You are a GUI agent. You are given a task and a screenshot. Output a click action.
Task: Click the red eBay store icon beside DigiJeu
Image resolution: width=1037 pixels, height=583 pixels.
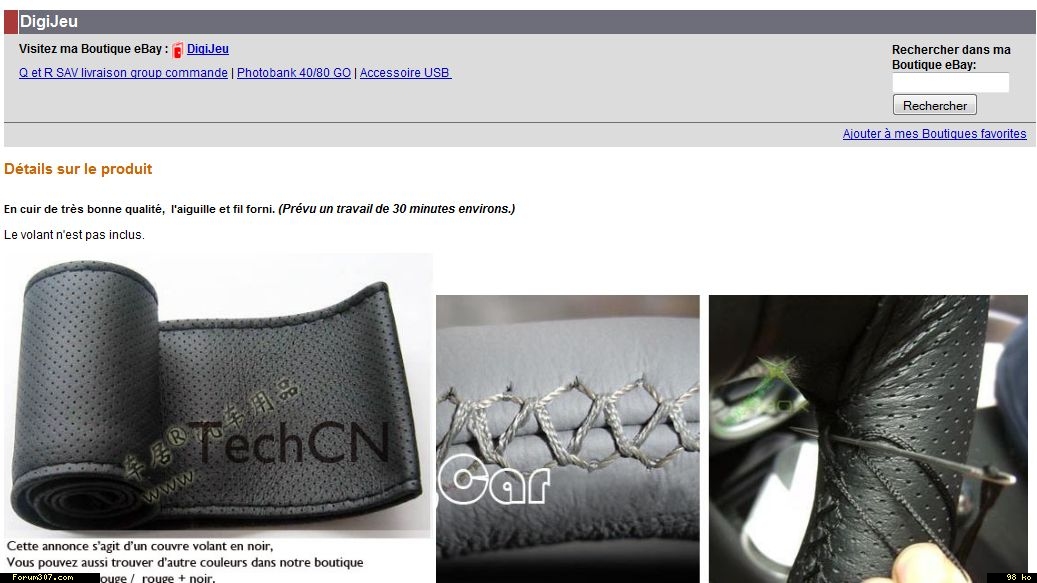pyautogui.click(x=177, y=50)
